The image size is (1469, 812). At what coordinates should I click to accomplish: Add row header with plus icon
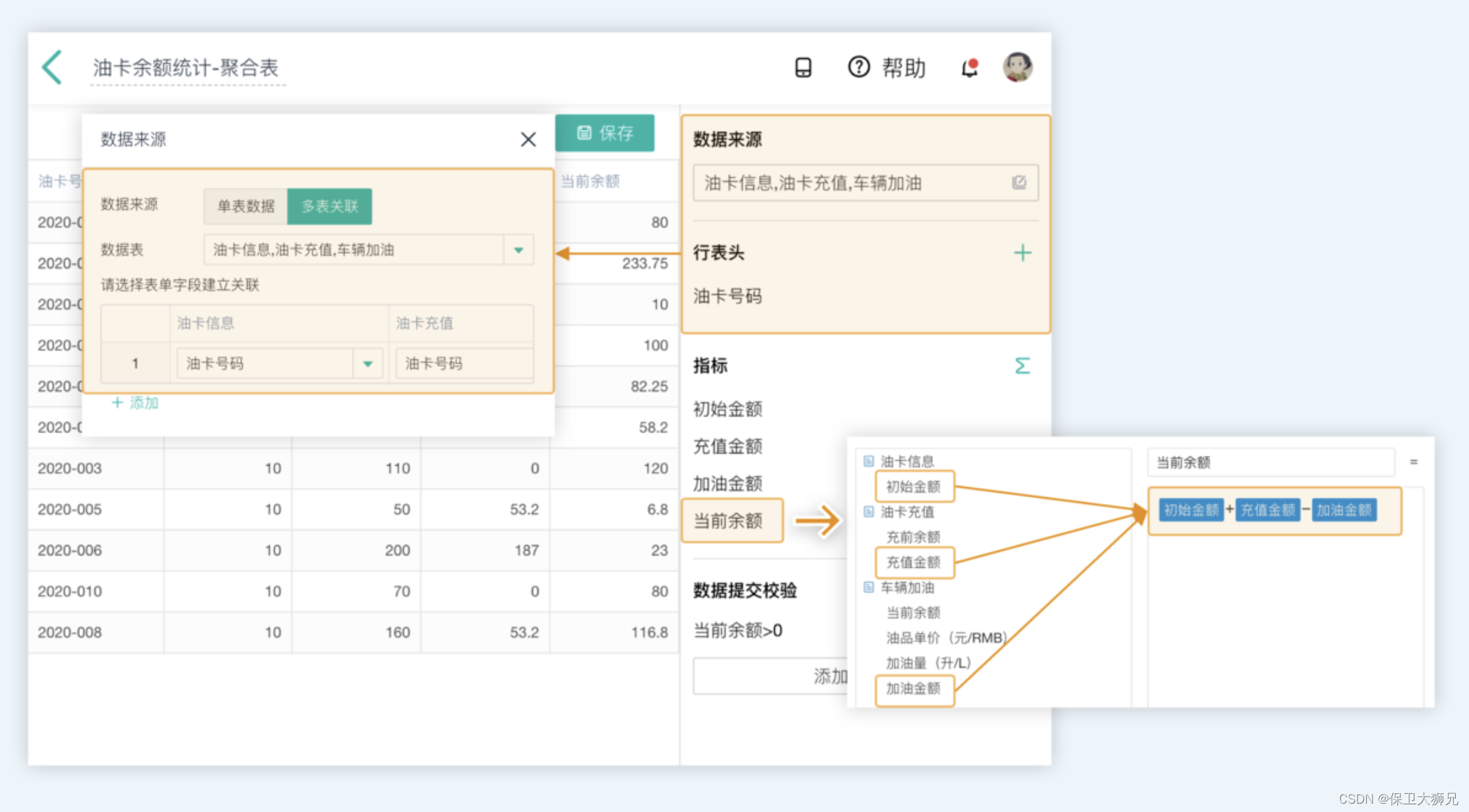pyautogui.click(x=1022, y=253)
